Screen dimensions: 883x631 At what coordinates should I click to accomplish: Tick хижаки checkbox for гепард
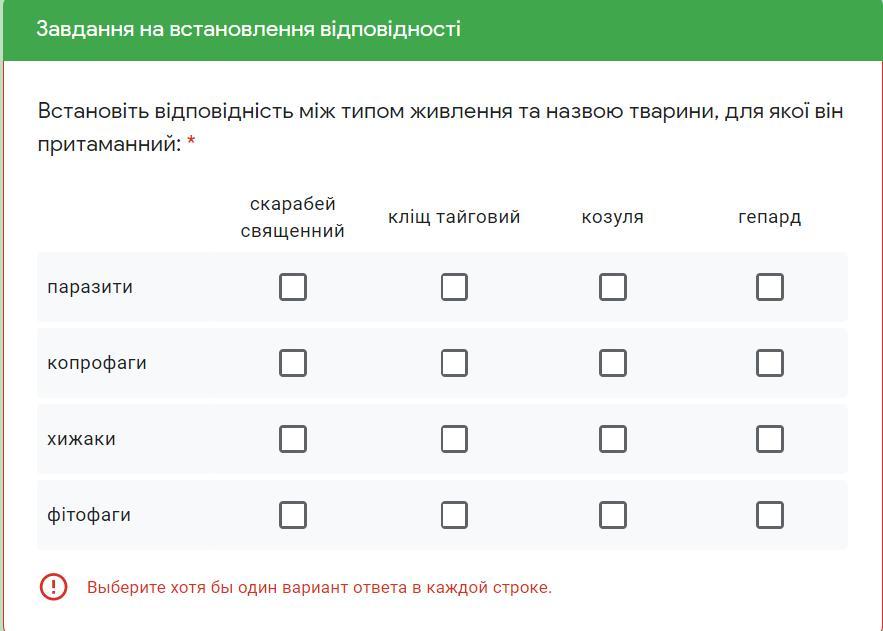[770, 439]
